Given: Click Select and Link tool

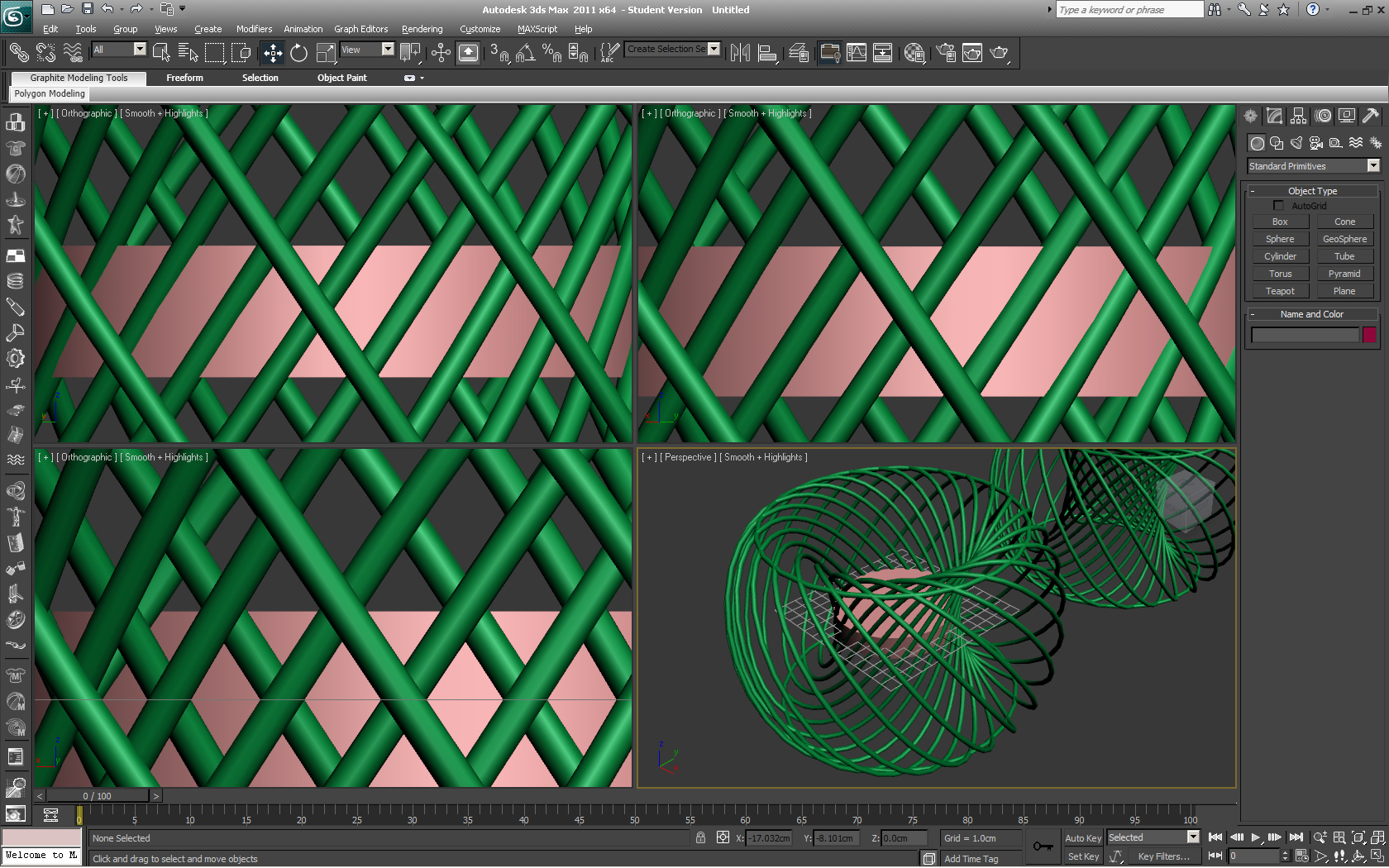Looking at the screenshot, I should [18, 53].
